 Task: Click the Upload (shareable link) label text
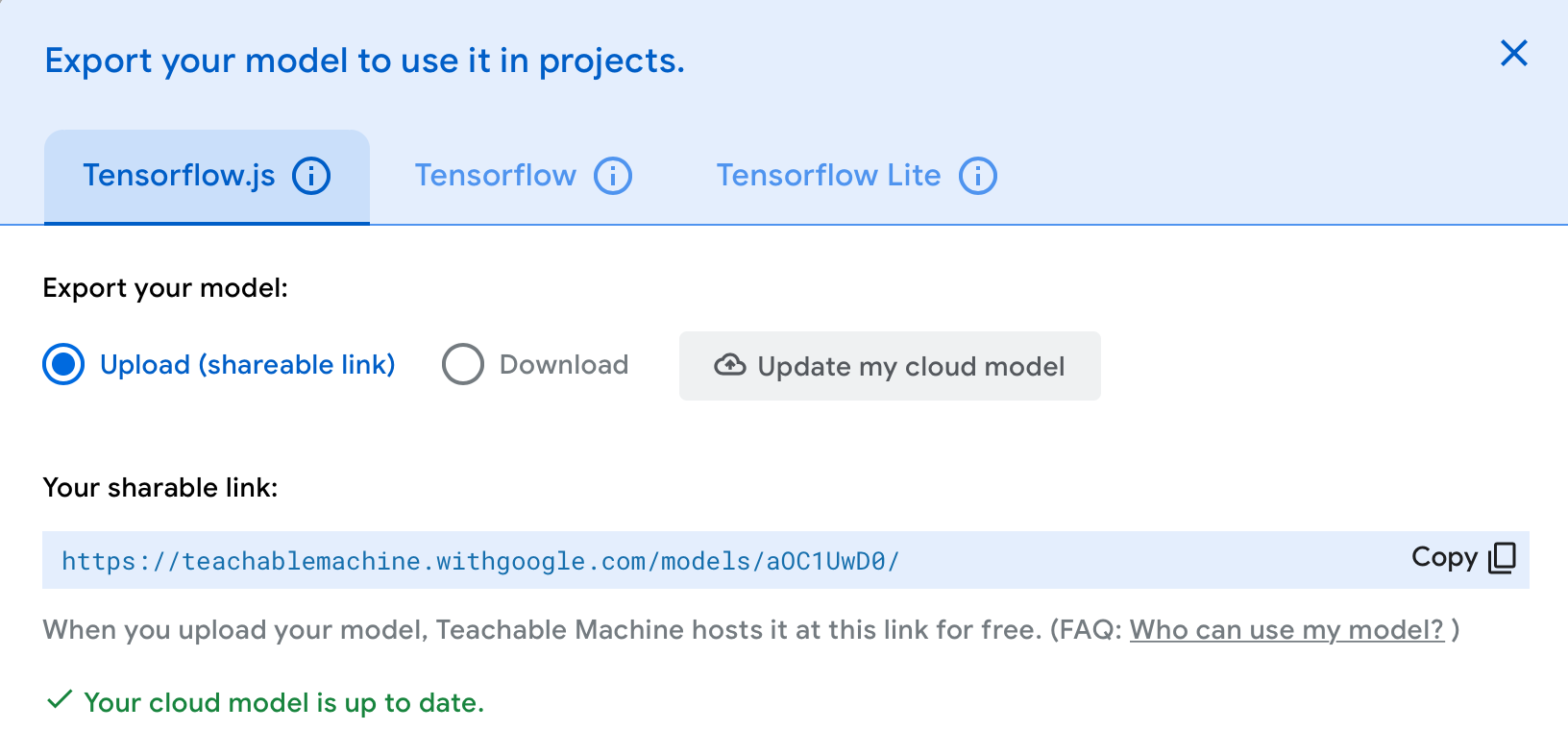tap(248, 365)
